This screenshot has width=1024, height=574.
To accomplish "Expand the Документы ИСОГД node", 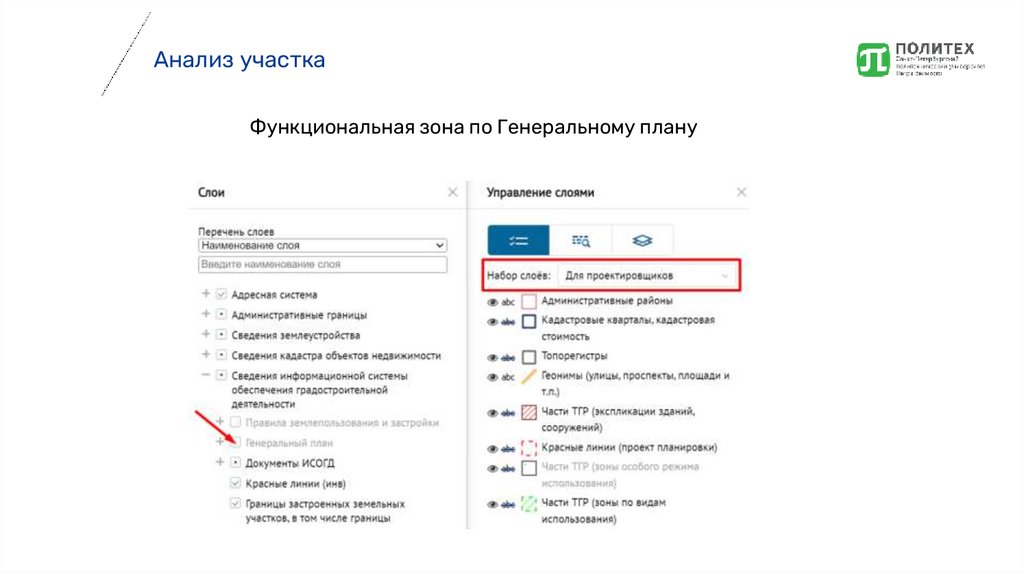I will click(x=220, y=462).
